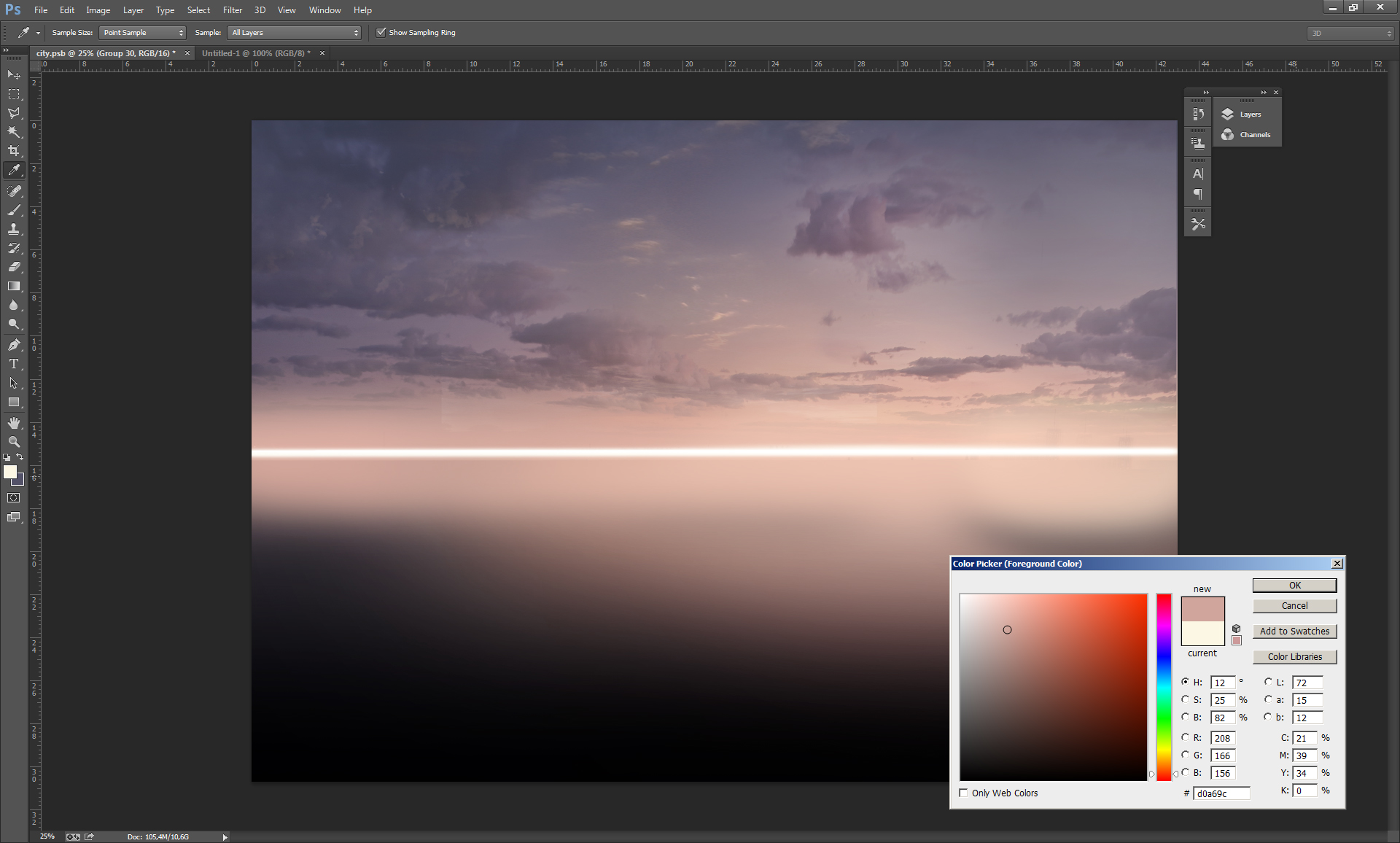Select the Crop tool
This screenshot has width=1400, height=843.
click(x=14, y=151)
